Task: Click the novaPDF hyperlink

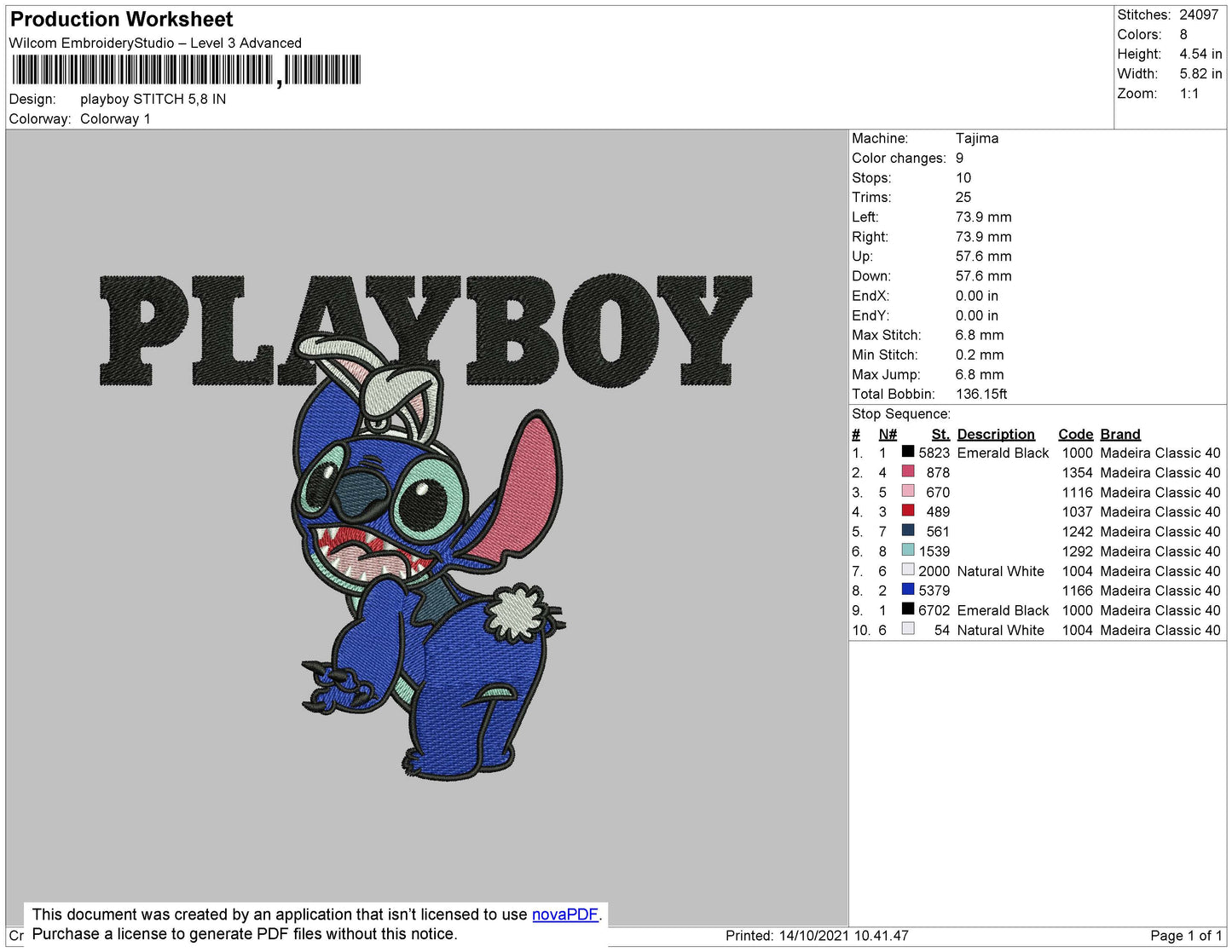Action: pos(564,914)
